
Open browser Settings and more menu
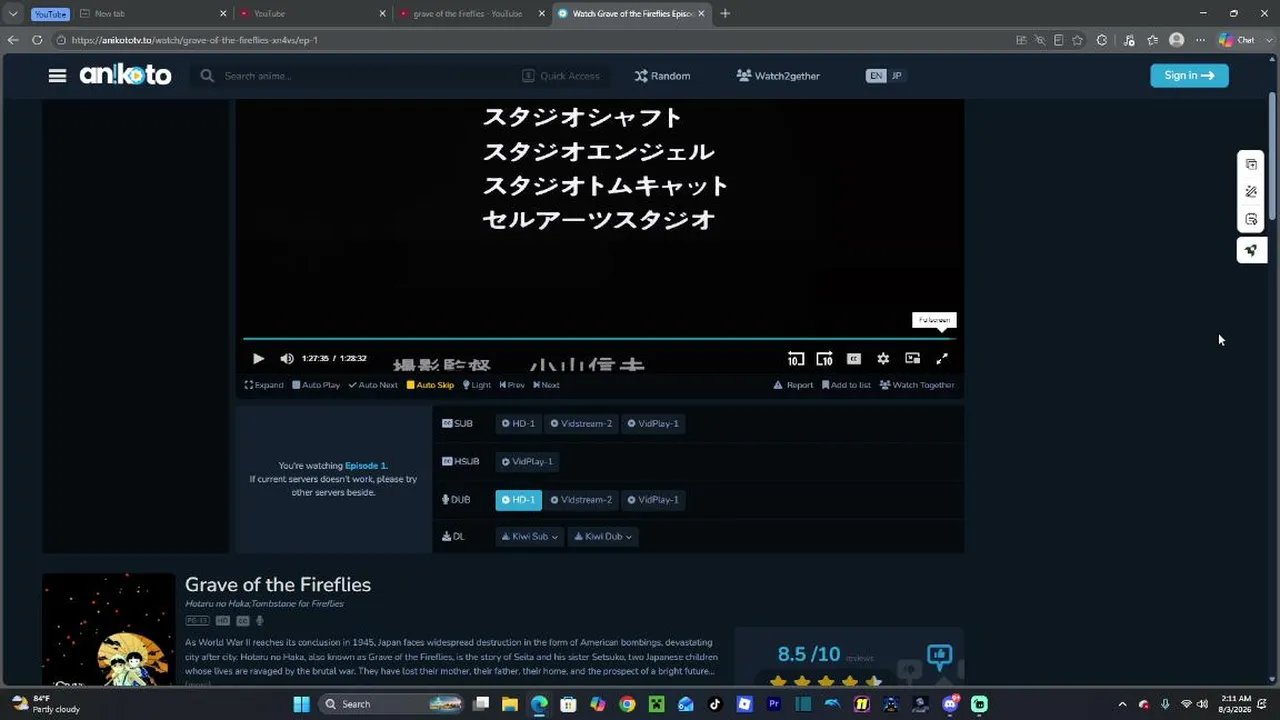[1201, 40]
